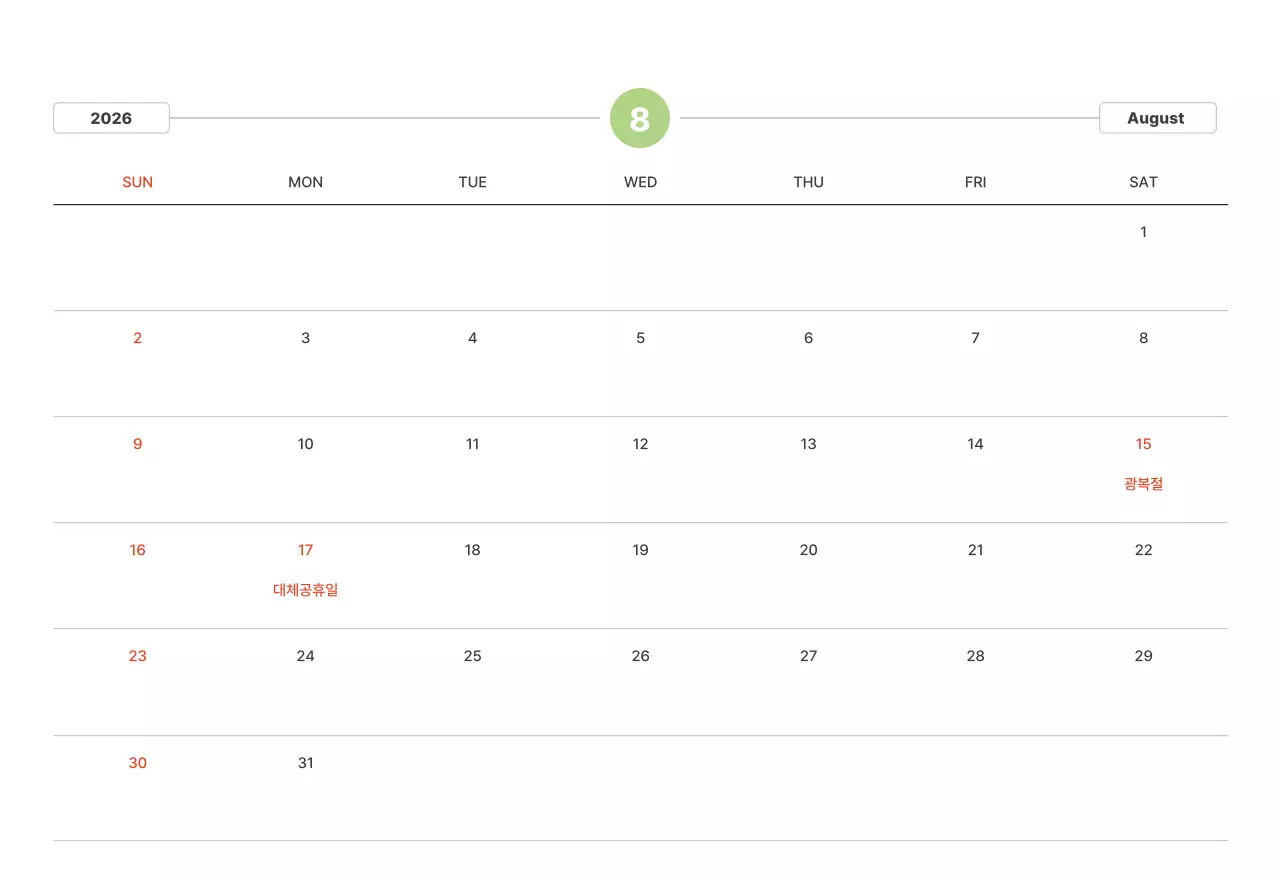Select Monday August 17 date
The width and height of the screenshot is (1280, 880).
tap(306, 550)
